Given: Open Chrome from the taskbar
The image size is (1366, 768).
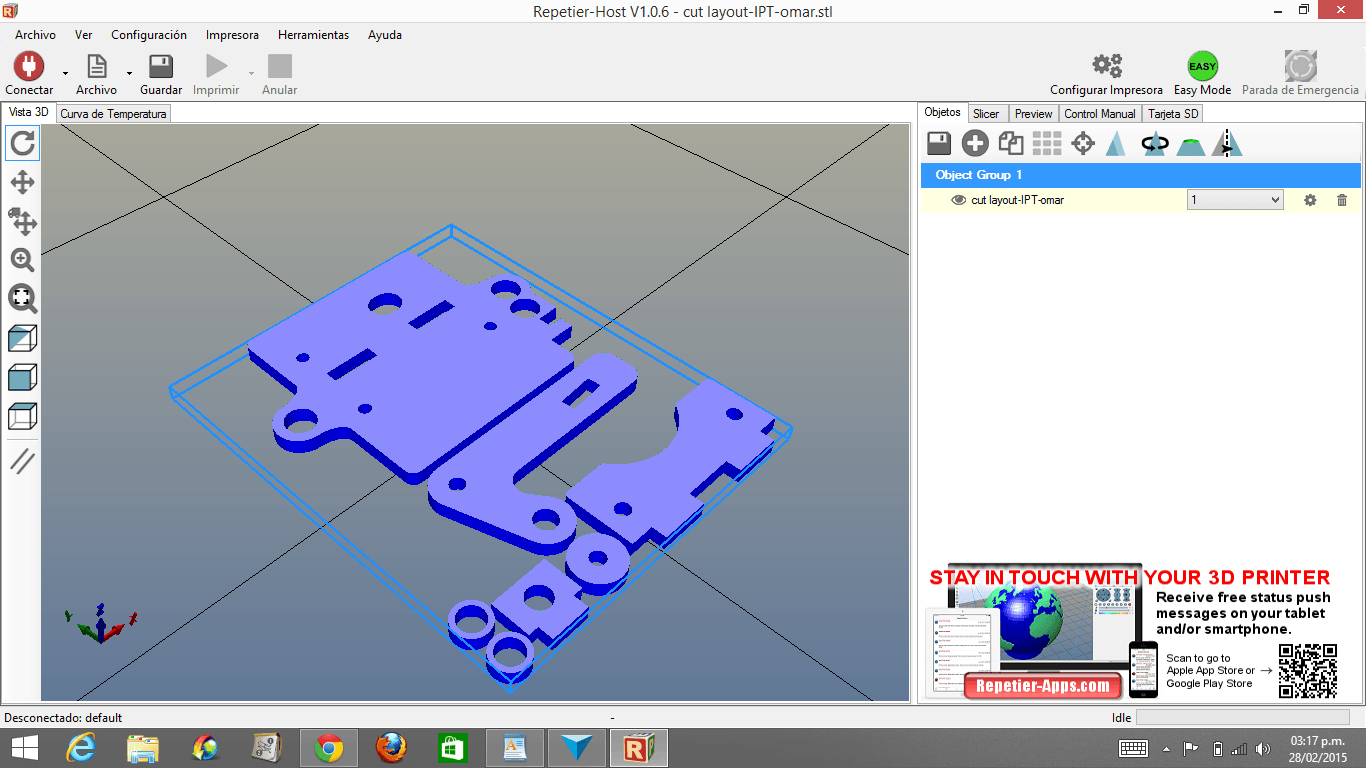Looking at the screenshot, I should (x=329, y=748).
